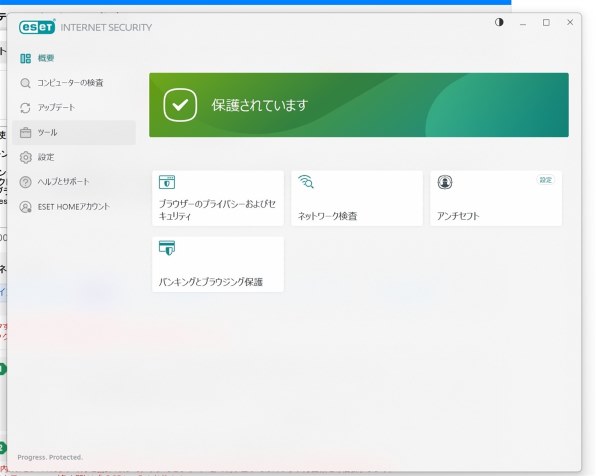
Task: Click the question mark help icon
Action: [25, 182]
